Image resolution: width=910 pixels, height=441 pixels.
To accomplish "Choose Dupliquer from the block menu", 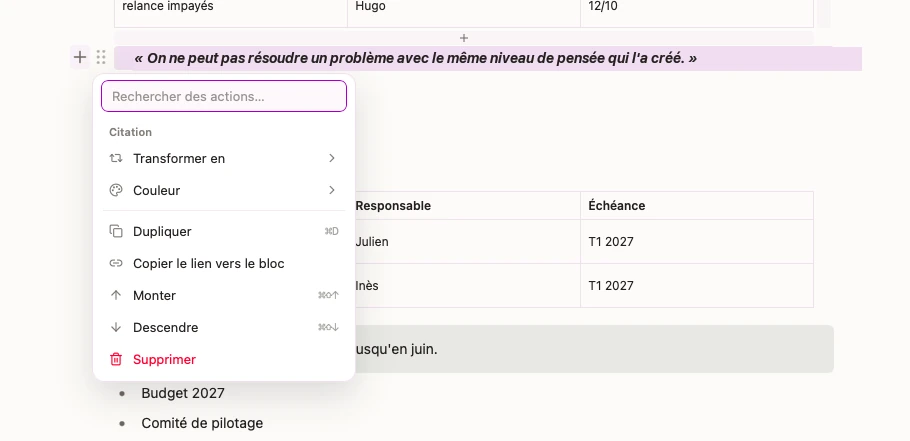I will pyautogui.click(x=224, y=232).
